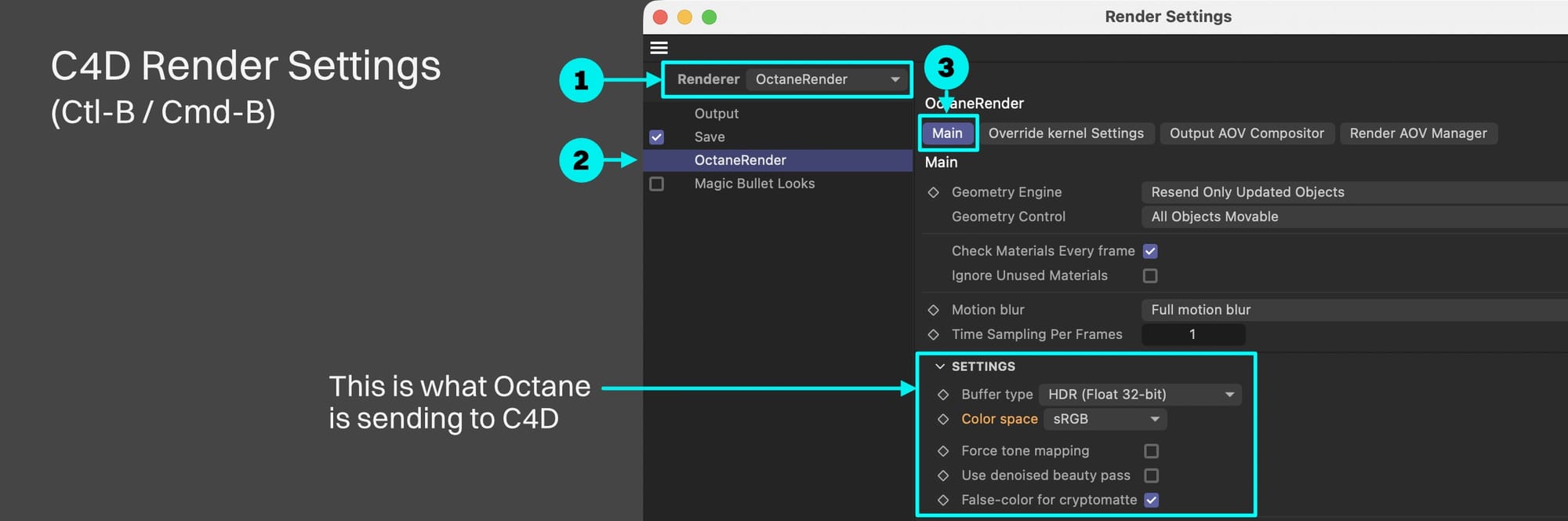Open the hamburger menu in Render Settings
The height and width of the screenshot is (521, 1568).
(x=659, y=48)
